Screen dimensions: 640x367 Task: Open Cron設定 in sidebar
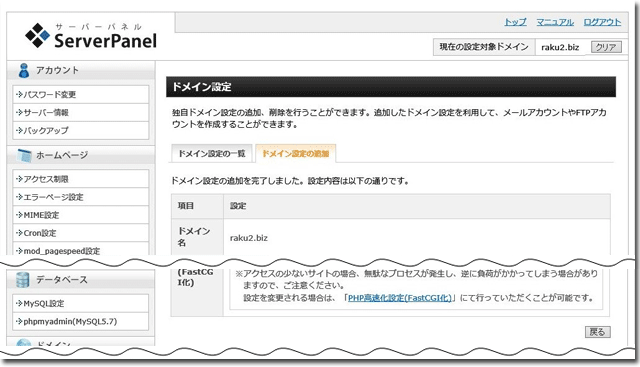(80, 233)
